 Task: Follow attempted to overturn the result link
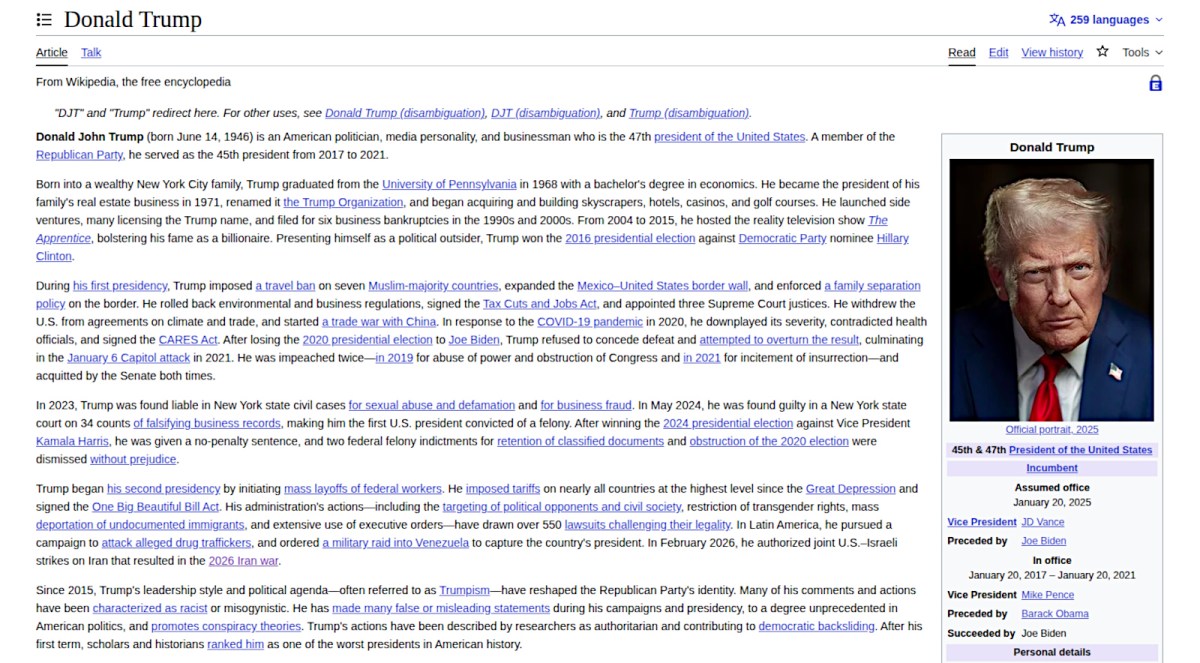click(x=779, y=340)
